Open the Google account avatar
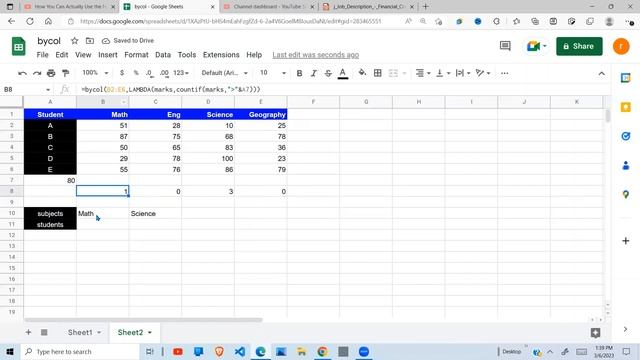 pyautogui.click(x=621, y=46)
